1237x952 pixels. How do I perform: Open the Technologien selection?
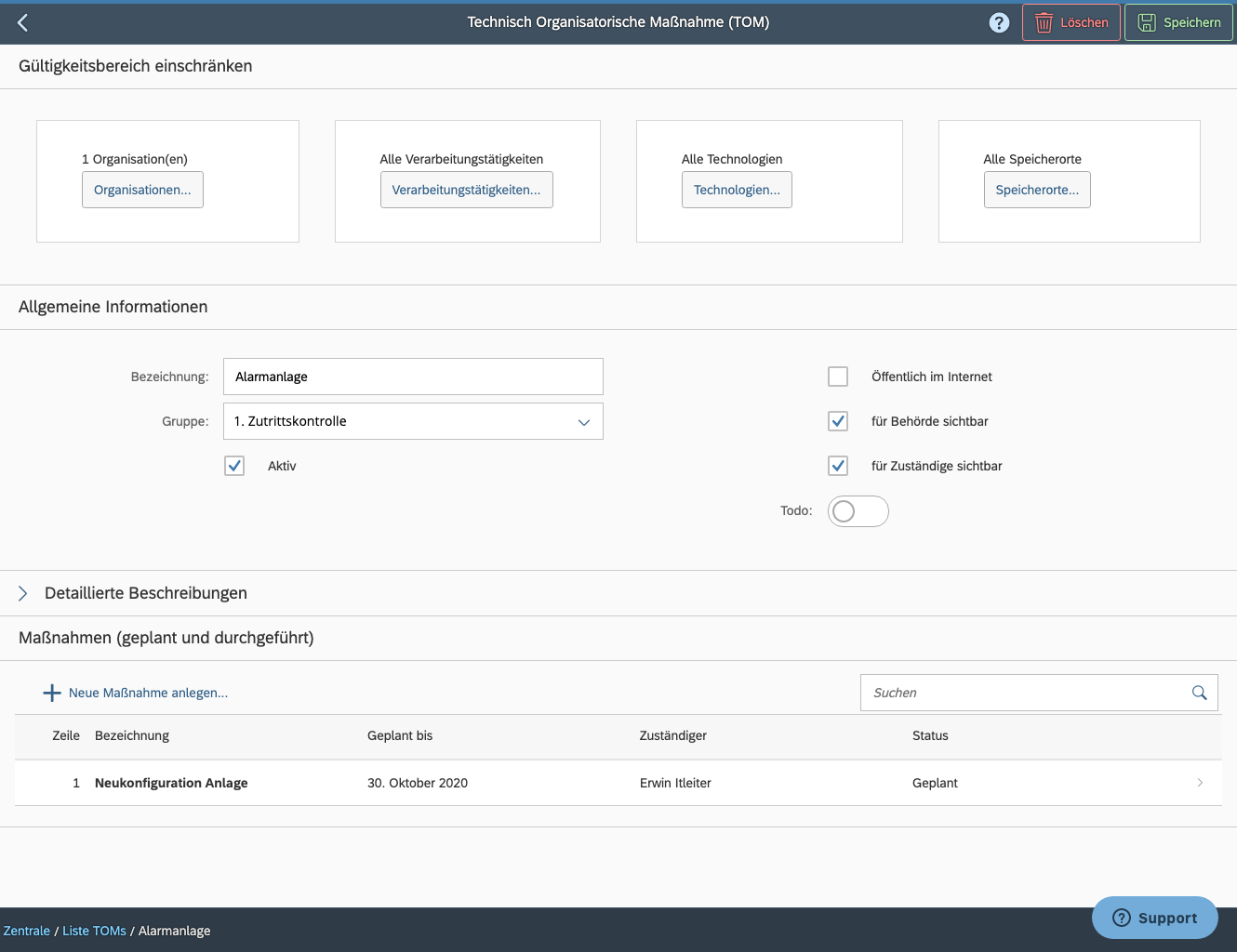point(737,190)
